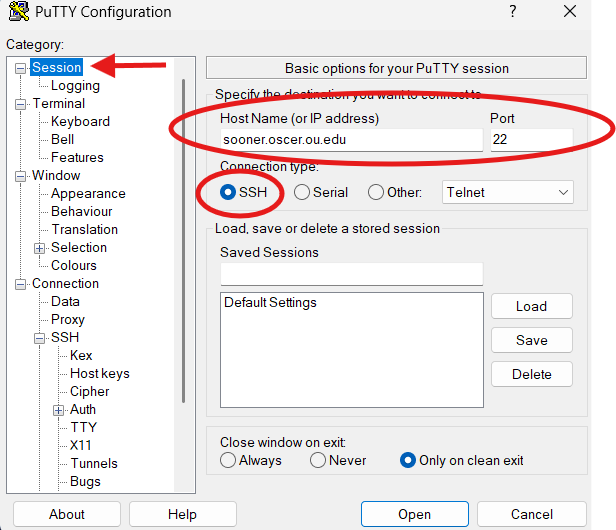
Task: Select the X11 category item
Action: 81,445
